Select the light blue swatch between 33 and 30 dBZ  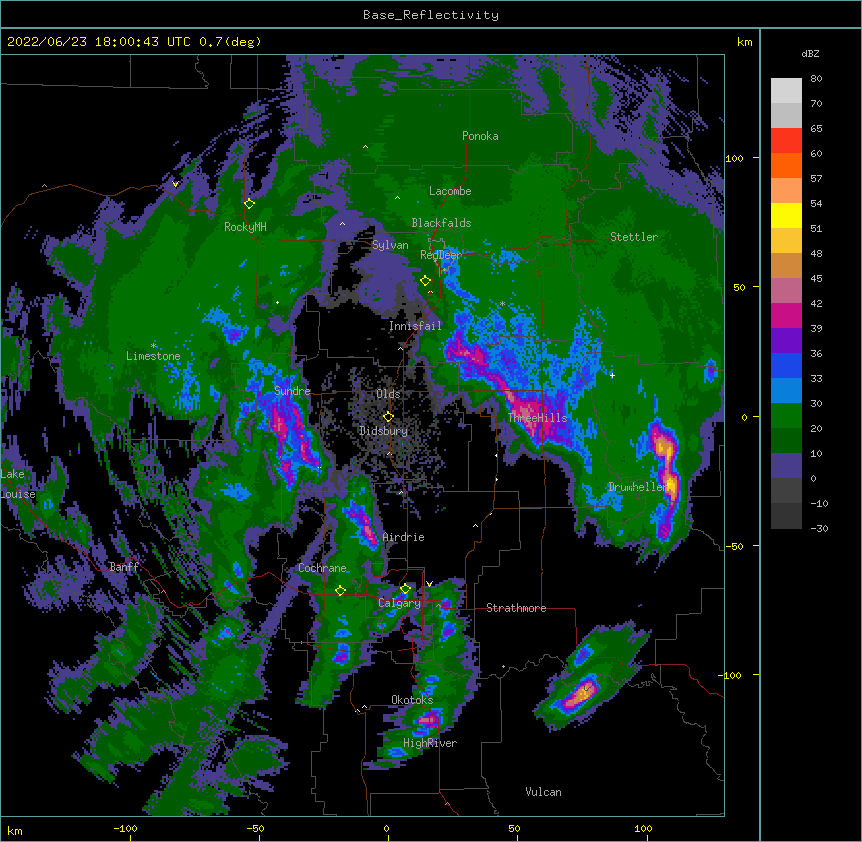786,391
